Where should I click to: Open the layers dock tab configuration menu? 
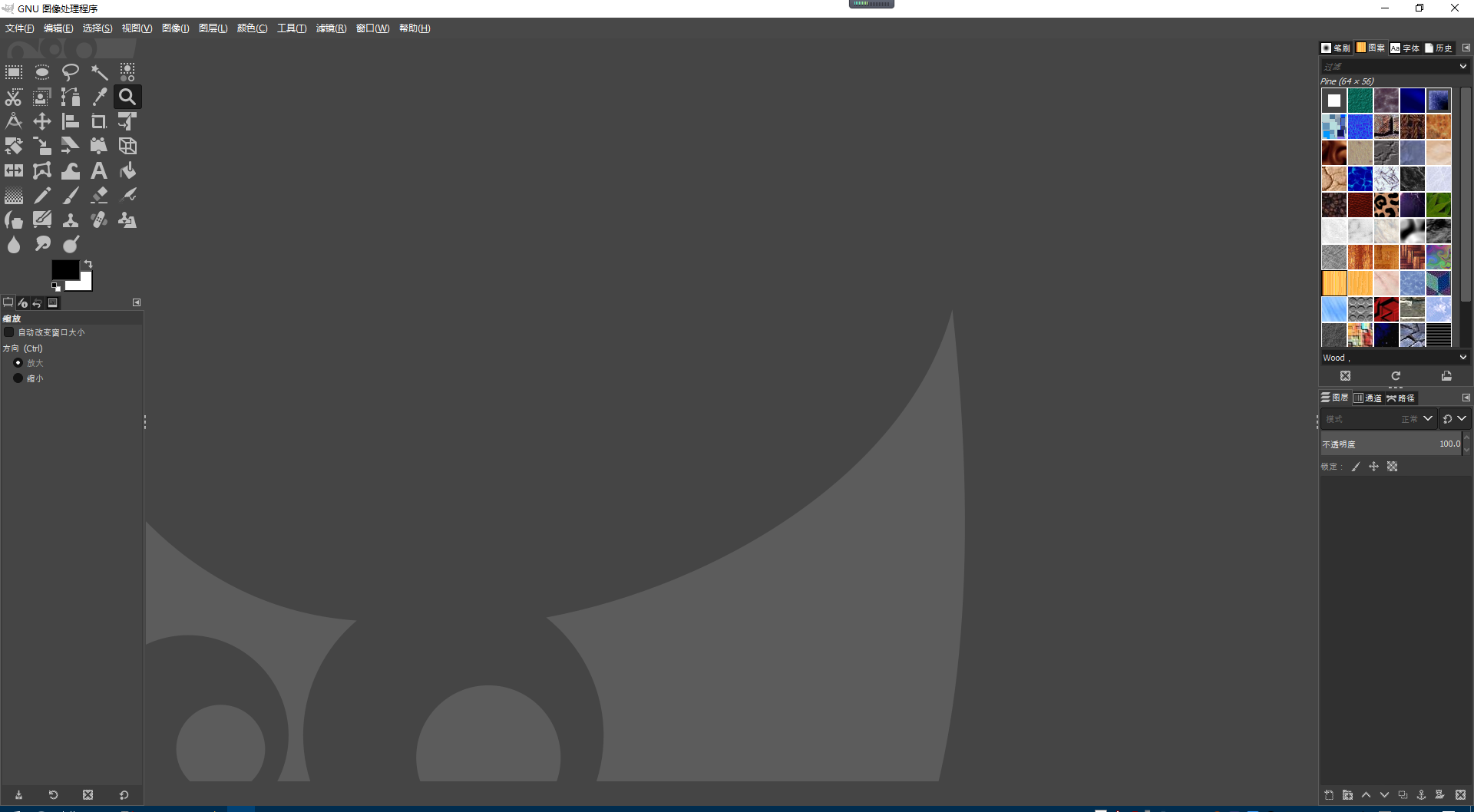[1466, 398]
